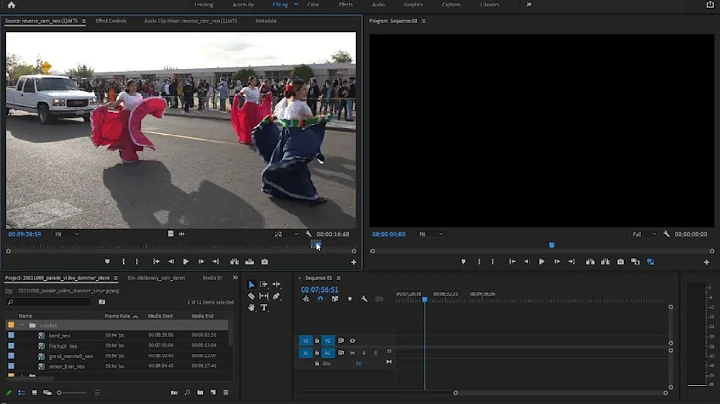Screen dimensions: 720x404
Task: Toggle timeline snap magnet
Action: 320,299
